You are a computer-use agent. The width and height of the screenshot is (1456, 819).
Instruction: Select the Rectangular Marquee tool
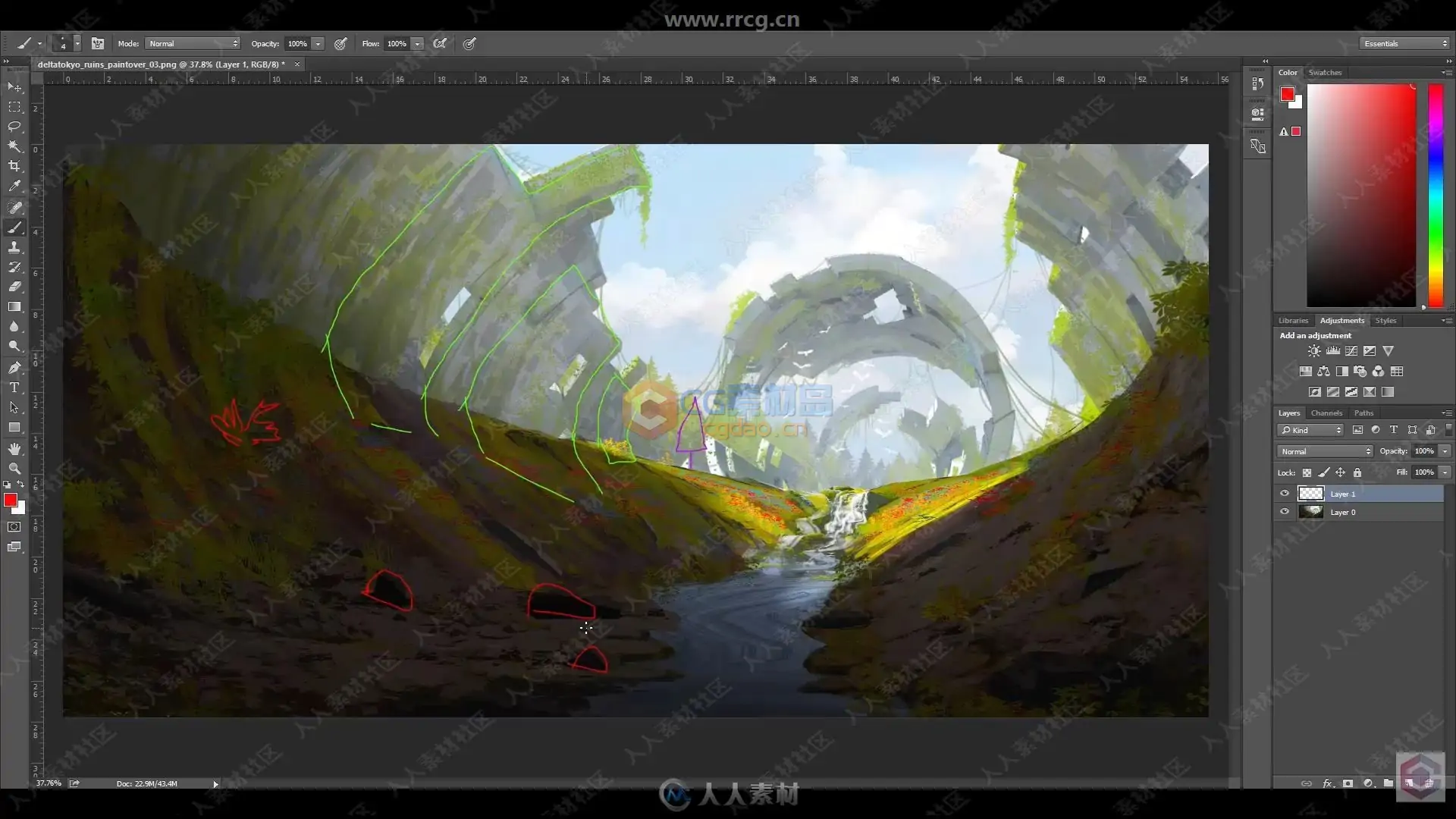(x=14, y=107)
